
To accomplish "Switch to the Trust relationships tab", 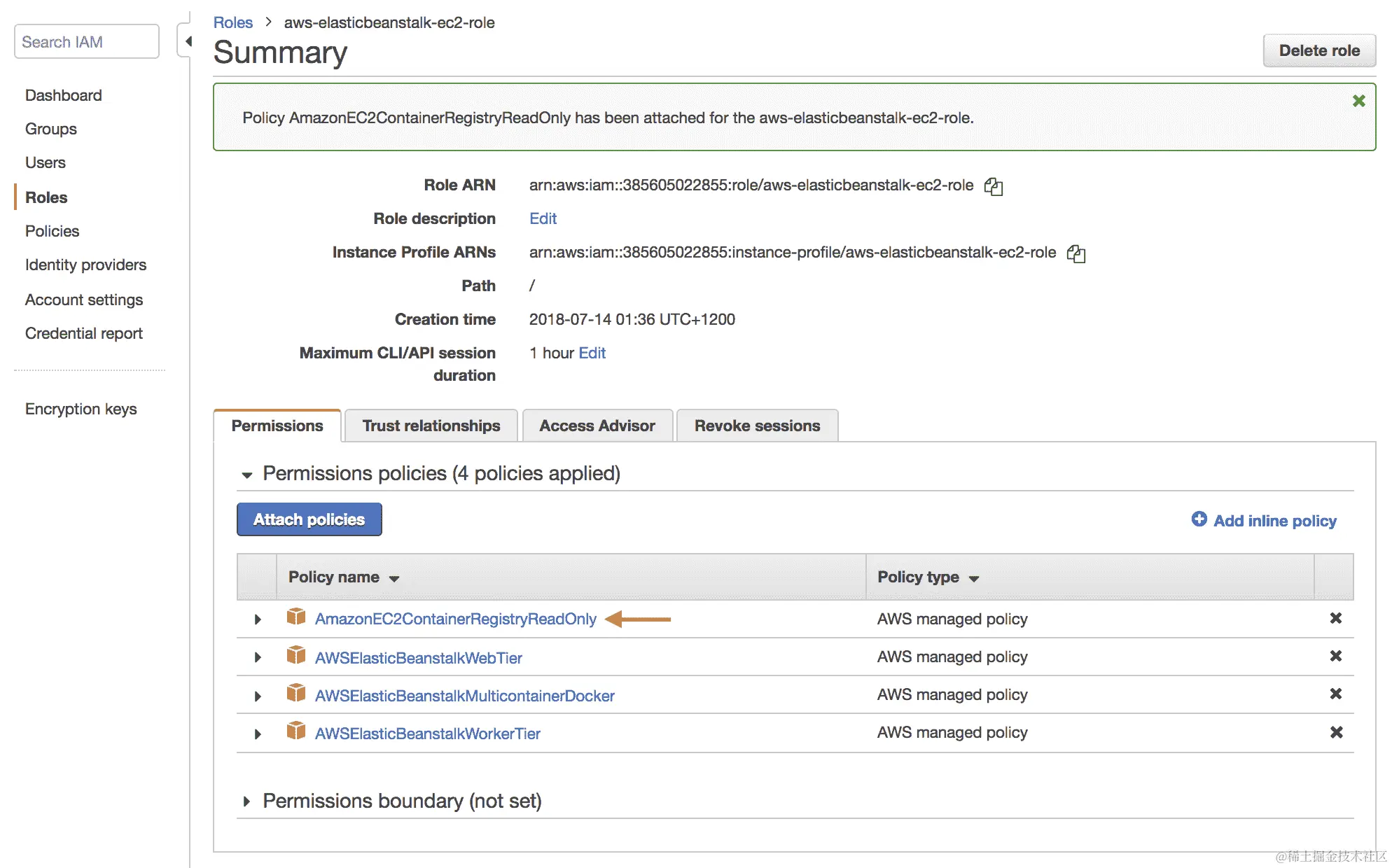I will 431,426.
